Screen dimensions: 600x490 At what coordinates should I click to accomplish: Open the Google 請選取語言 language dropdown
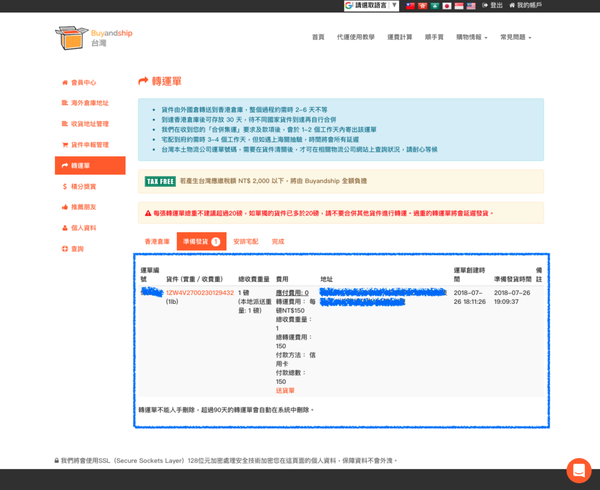click(x=371, y=6)
